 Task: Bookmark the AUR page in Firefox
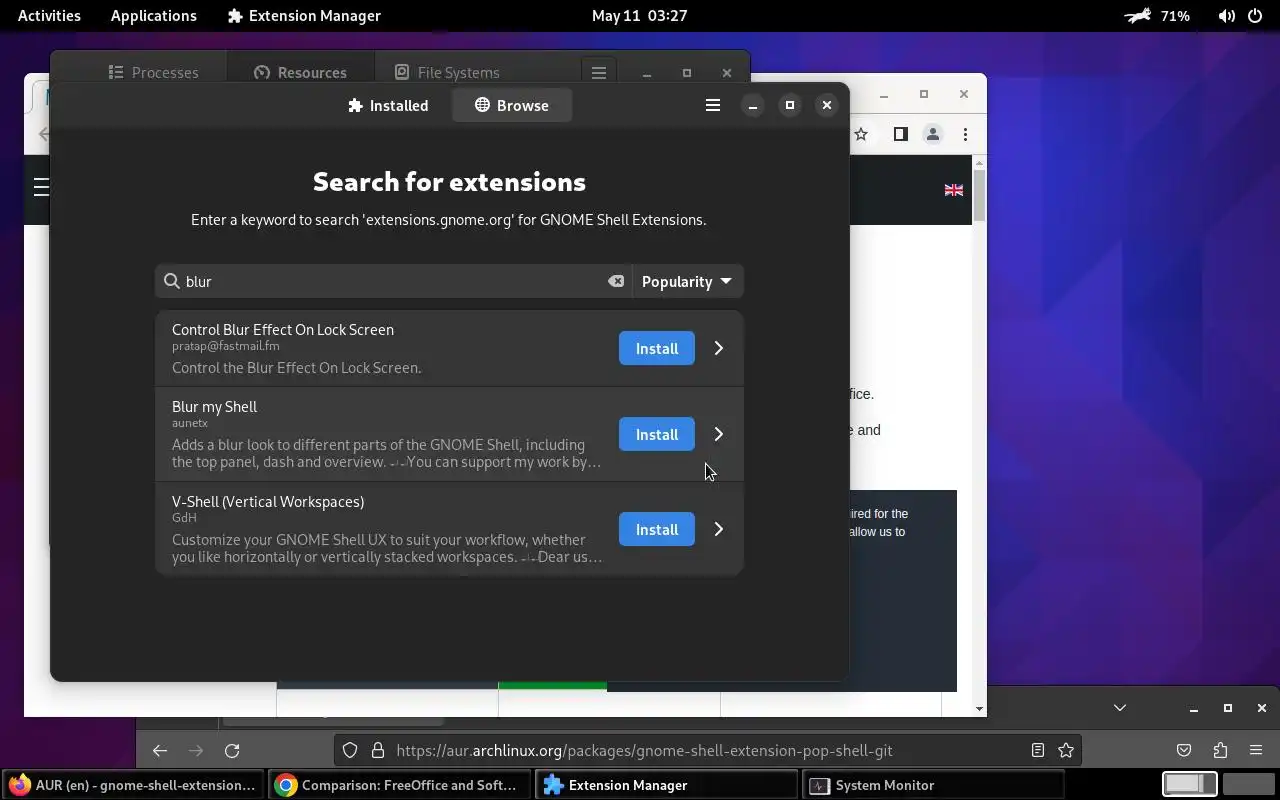[1066, 750]
